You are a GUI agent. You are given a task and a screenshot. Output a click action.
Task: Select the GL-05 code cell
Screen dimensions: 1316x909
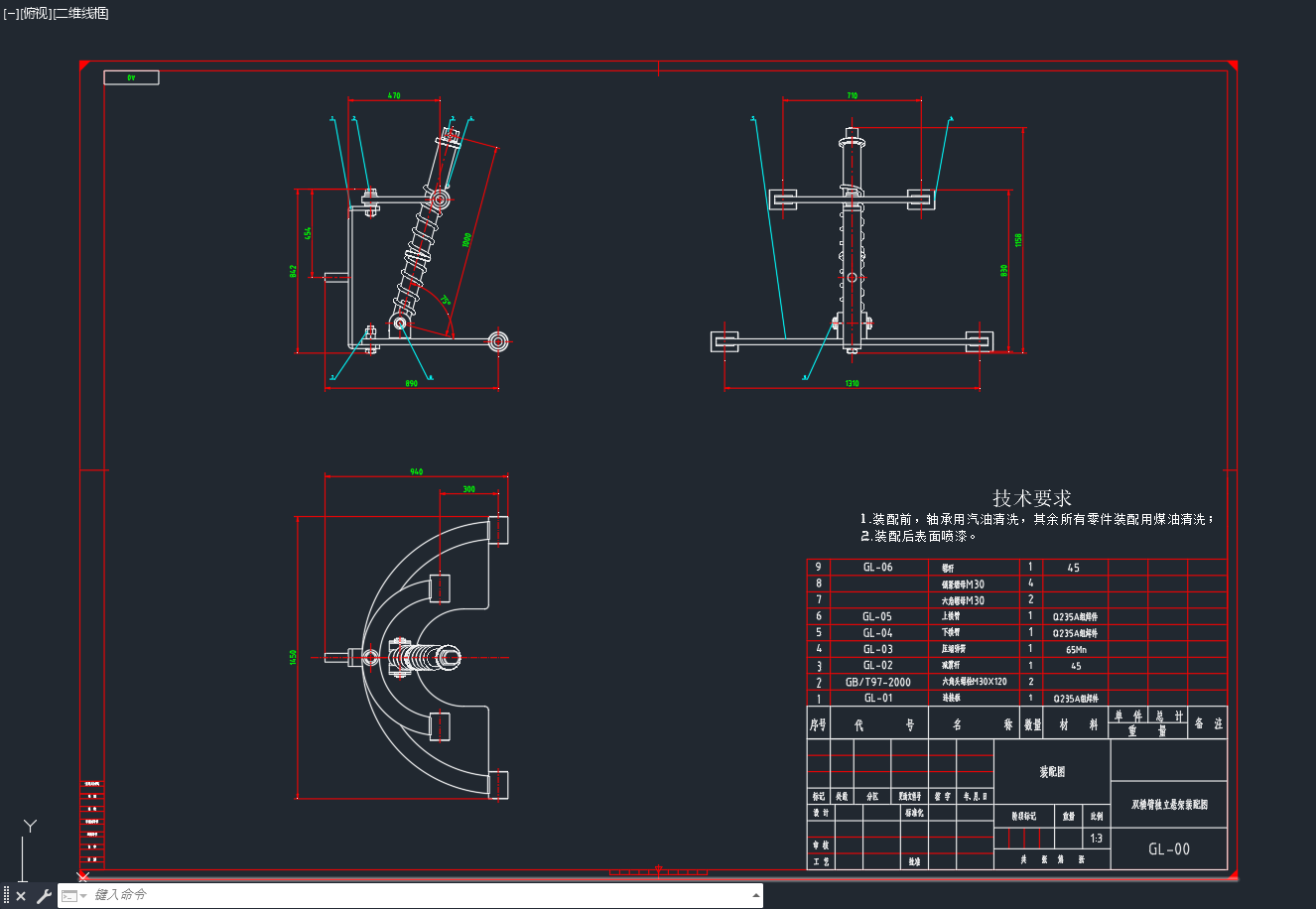[877, 616]
